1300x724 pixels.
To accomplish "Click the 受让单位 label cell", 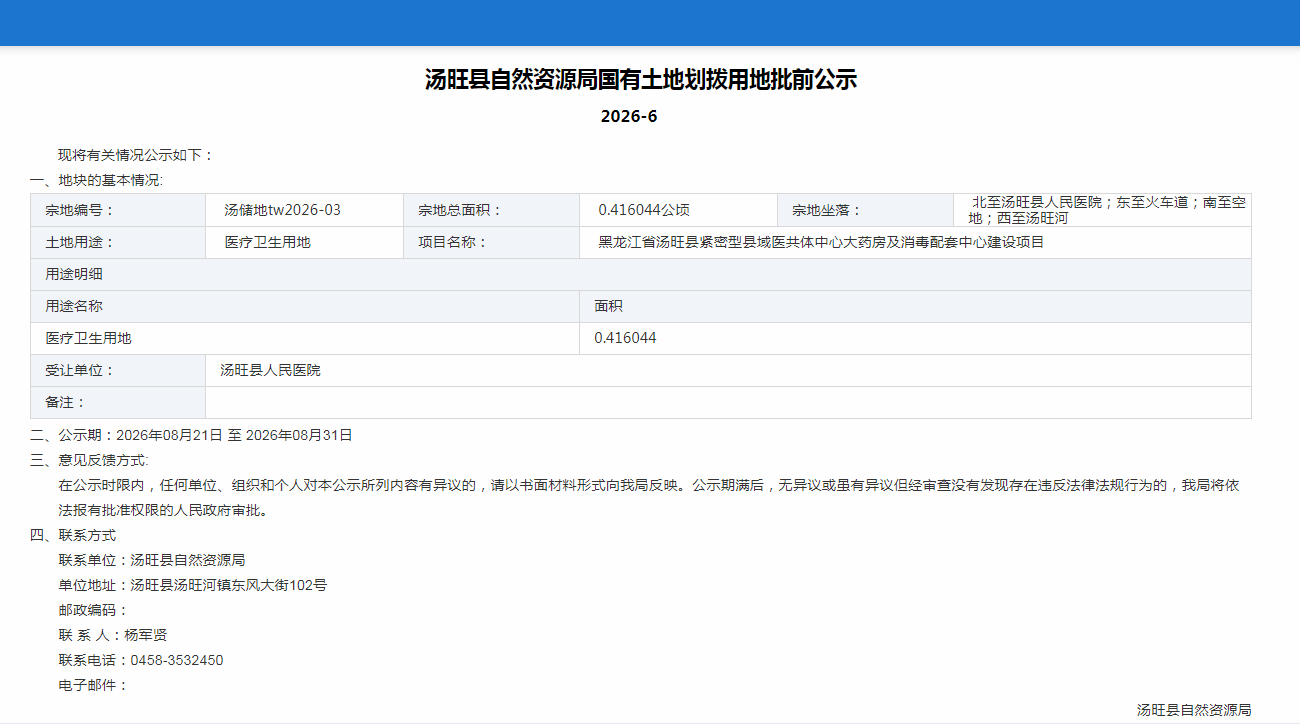I will (118, 370).
